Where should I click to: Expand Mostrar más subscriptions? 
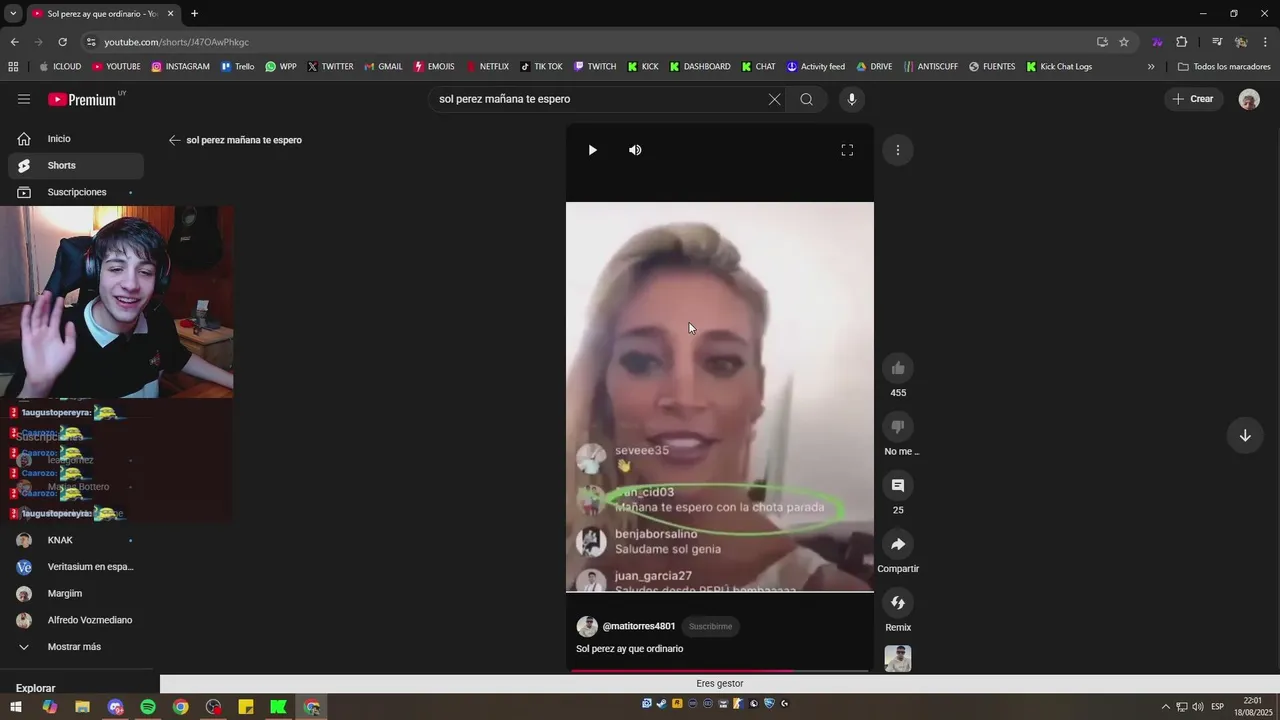click(x=76, y=647)
